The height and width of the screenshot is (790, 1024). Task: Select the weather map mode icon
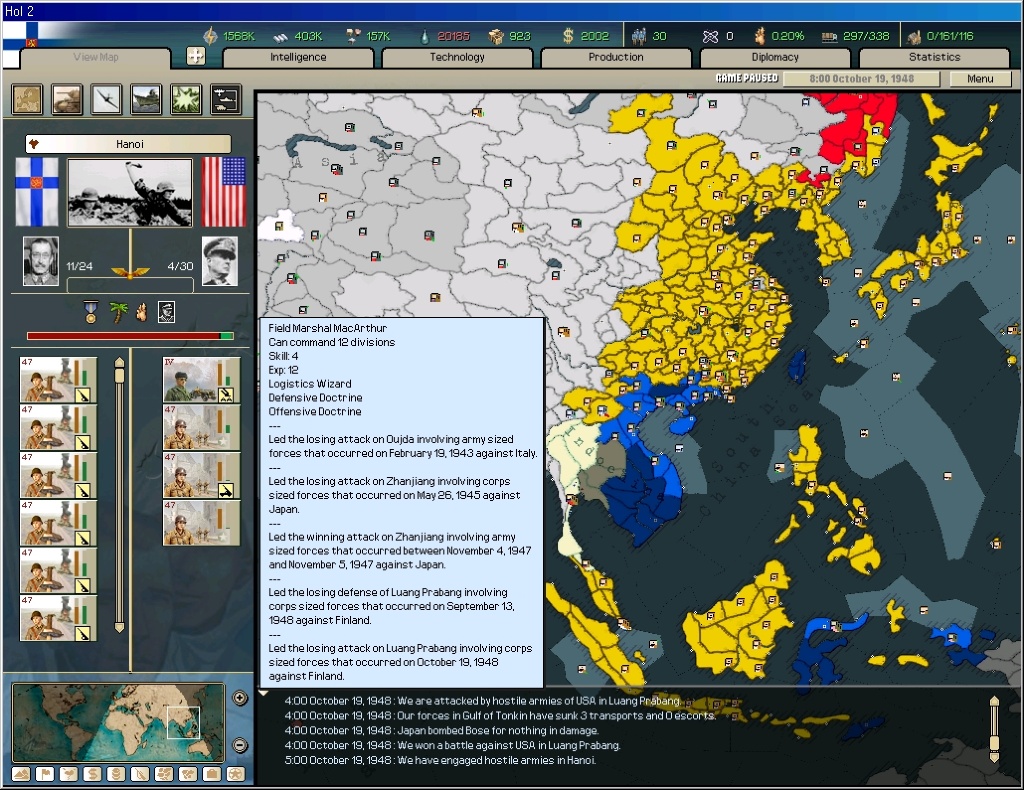[69, 774]
